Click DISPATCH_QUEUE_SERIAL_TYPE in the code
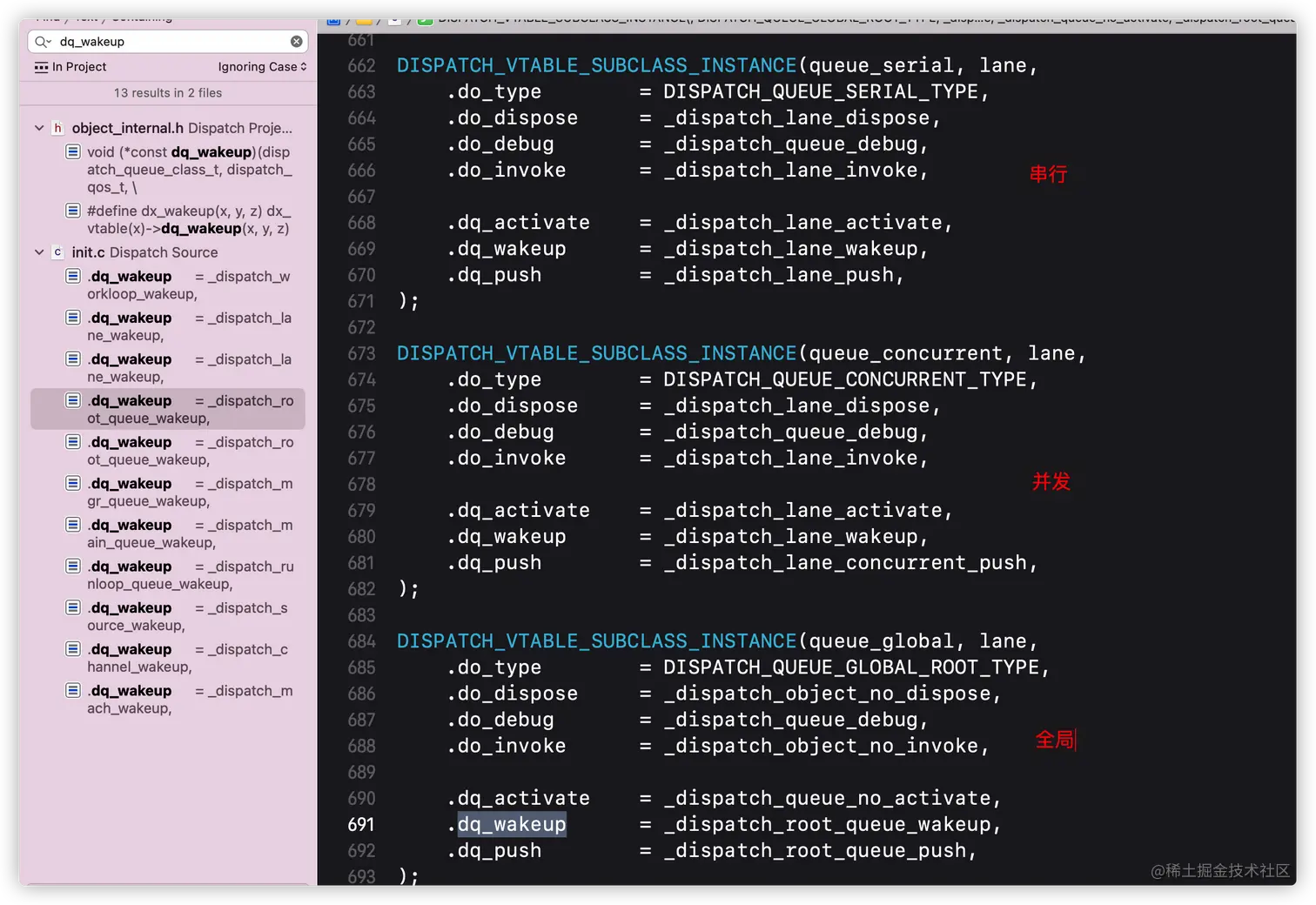1316x905 pixels. (x=820, y=92)
